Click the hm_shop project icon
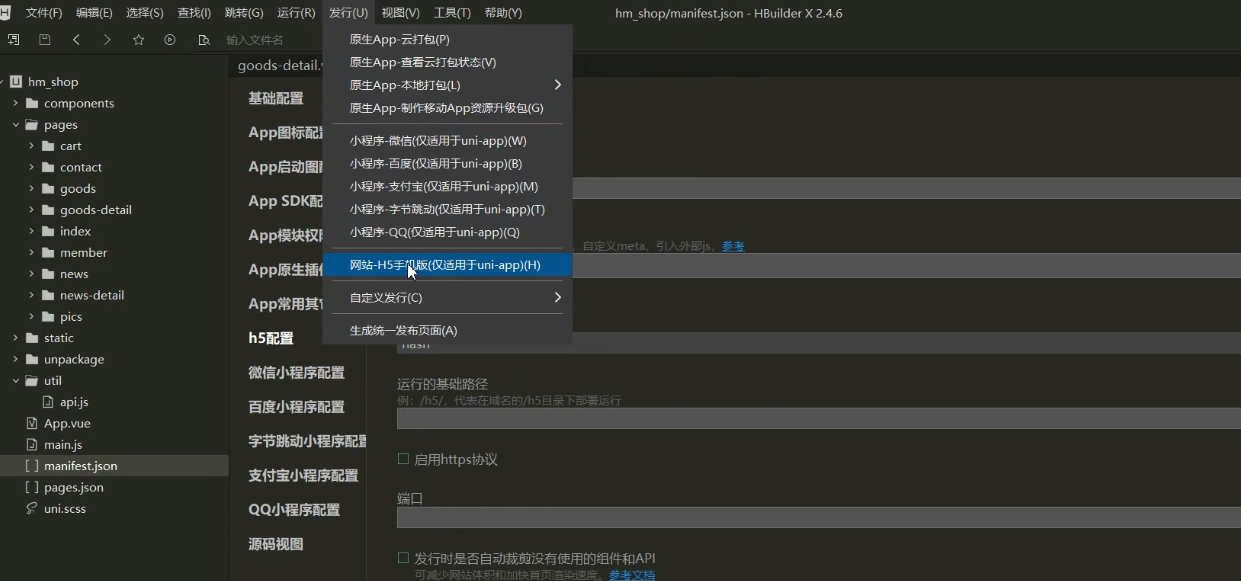This screenshot has width=1241, height=581. pyautogui.click(x=16, y=82)
